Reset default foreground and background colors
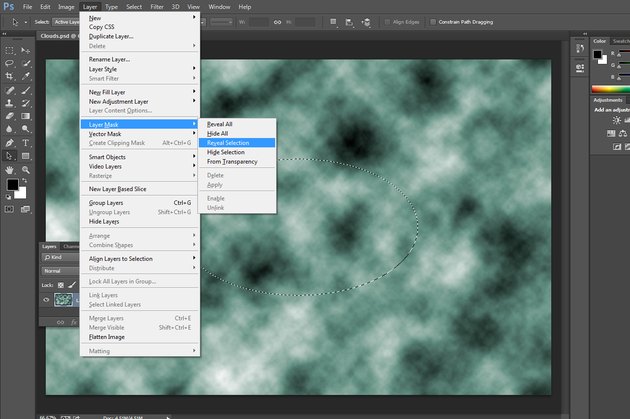 click(8, 197)
